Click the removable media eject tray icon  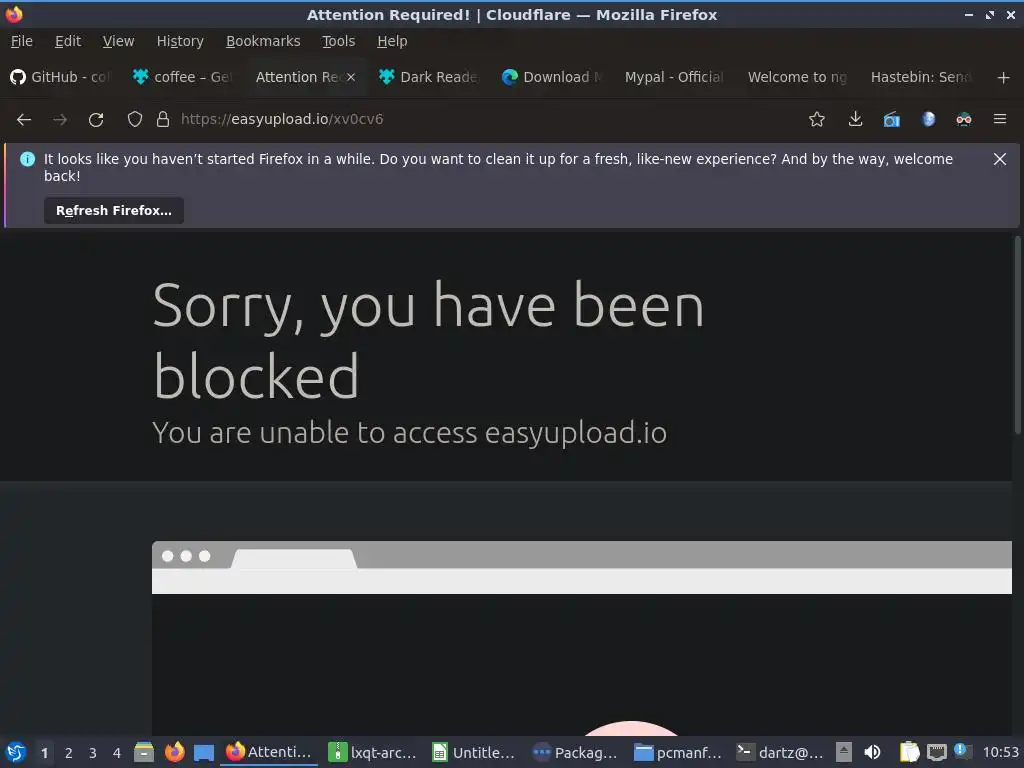844,752
